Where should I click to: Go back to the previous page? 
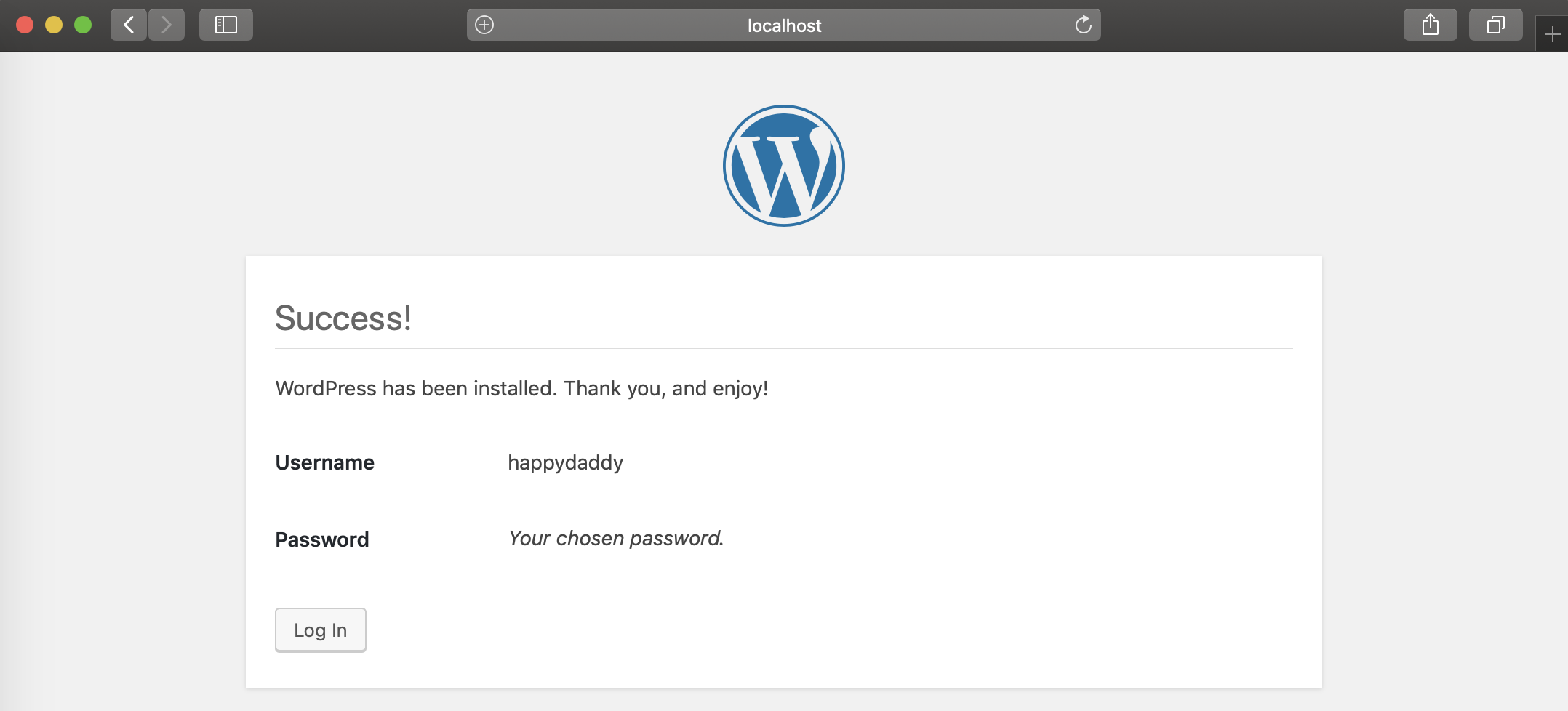[129, 25]
